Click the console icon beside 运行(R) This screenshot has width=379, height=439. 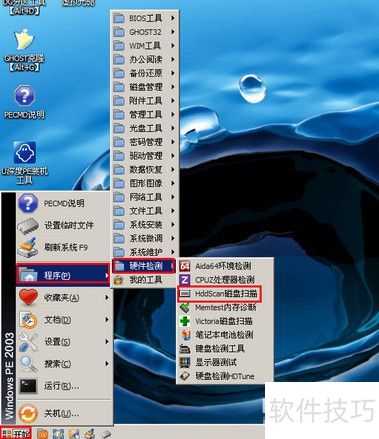click(x=28, y=386)
